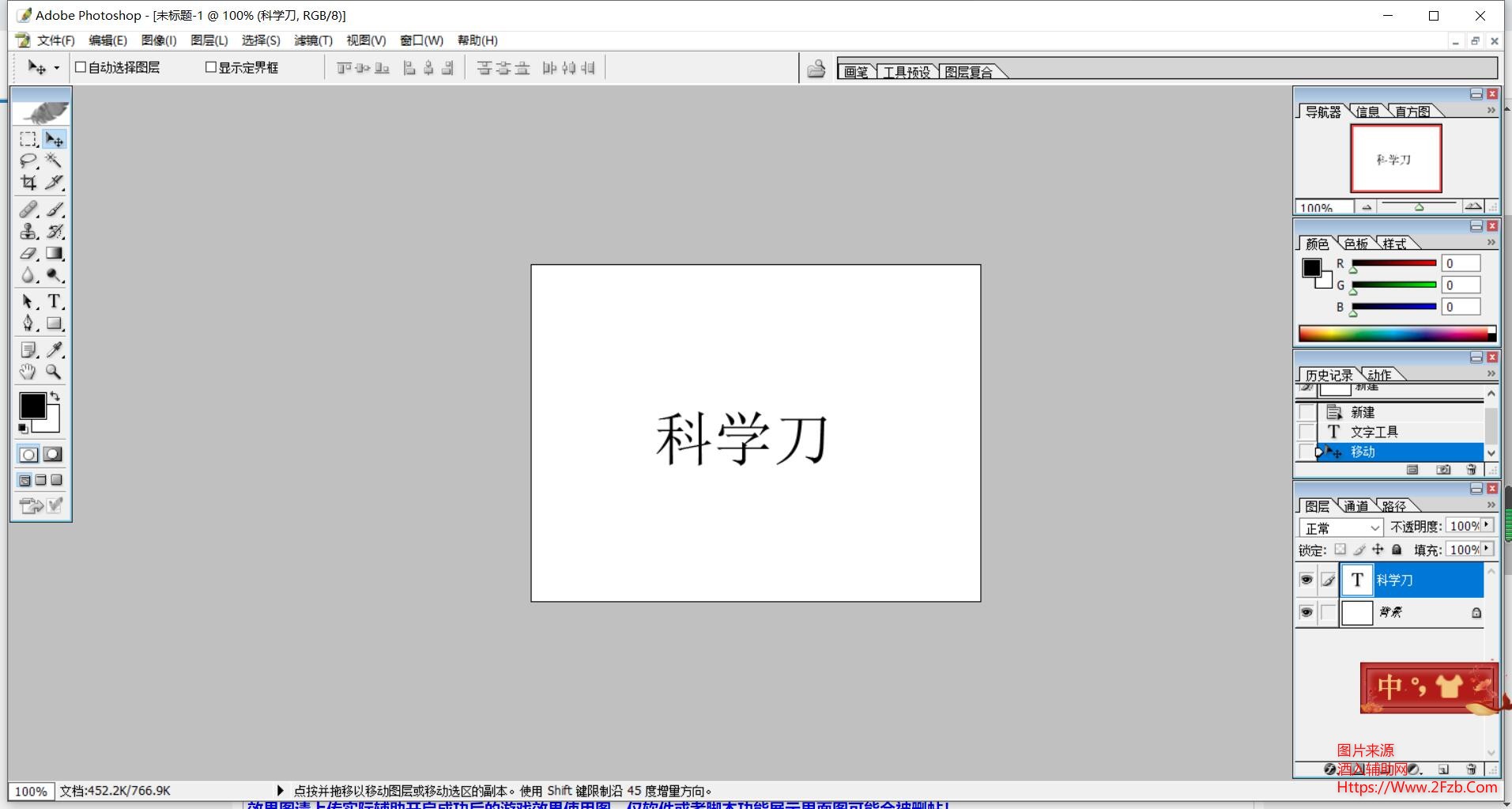Hide the 科学刀 text layer

pos(1307,580)
